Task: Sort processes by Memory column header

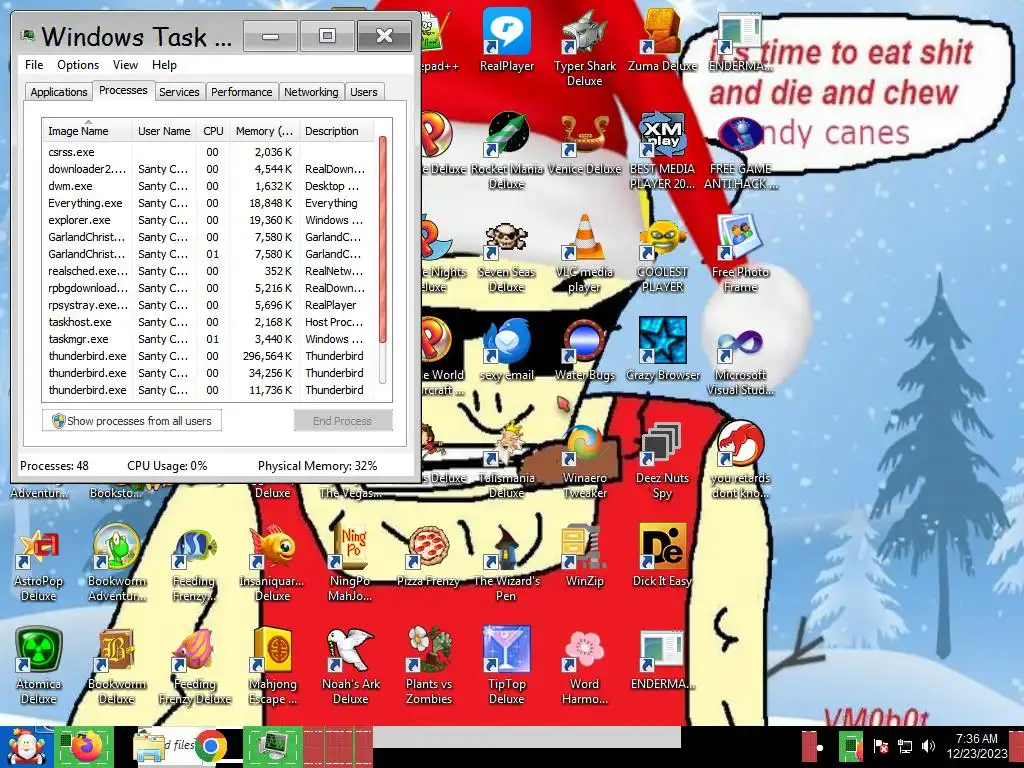Action: (264, 131)
